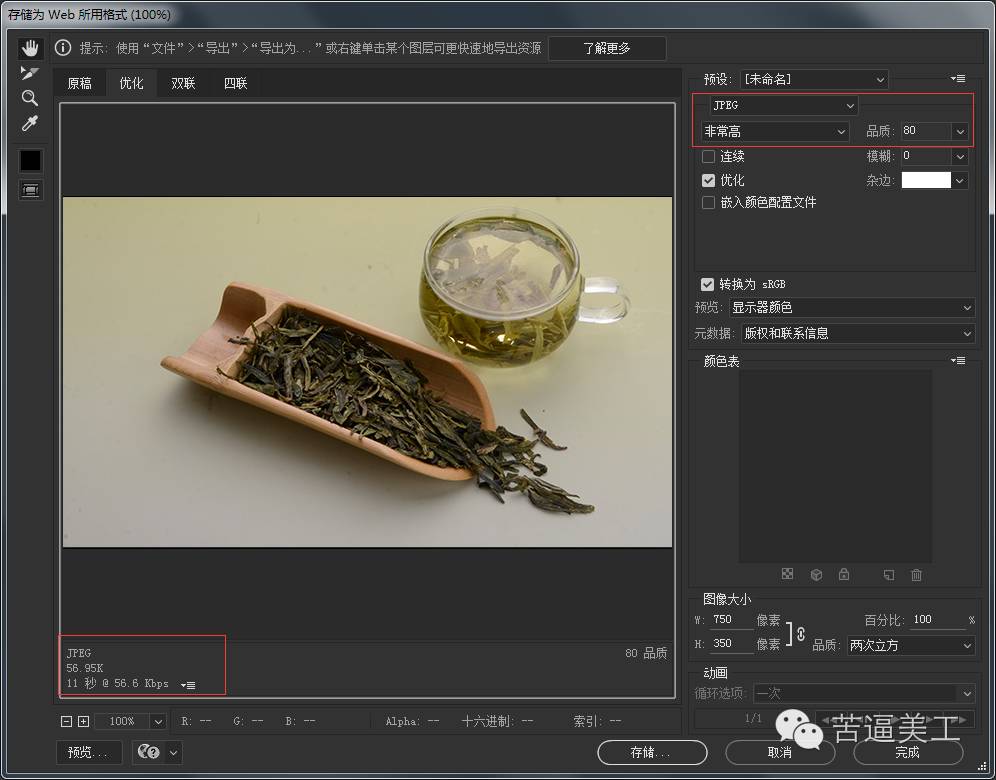This screenshot has width=996, height=780.
Task: Uncheck the 优化 checkbox
Action: (x=708, y=181)
